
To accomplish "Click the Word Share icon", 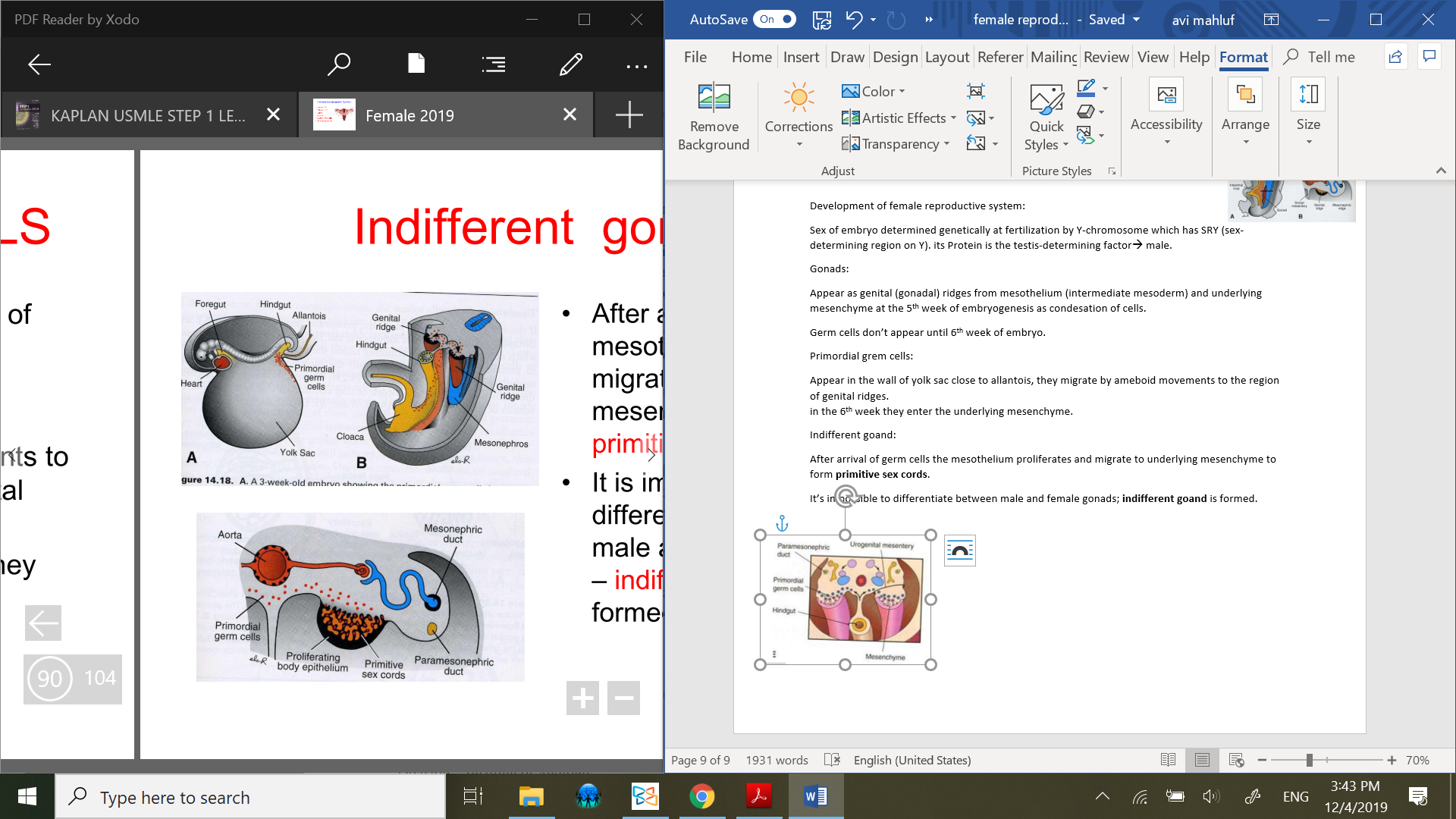I will (x=1395, y=57).
